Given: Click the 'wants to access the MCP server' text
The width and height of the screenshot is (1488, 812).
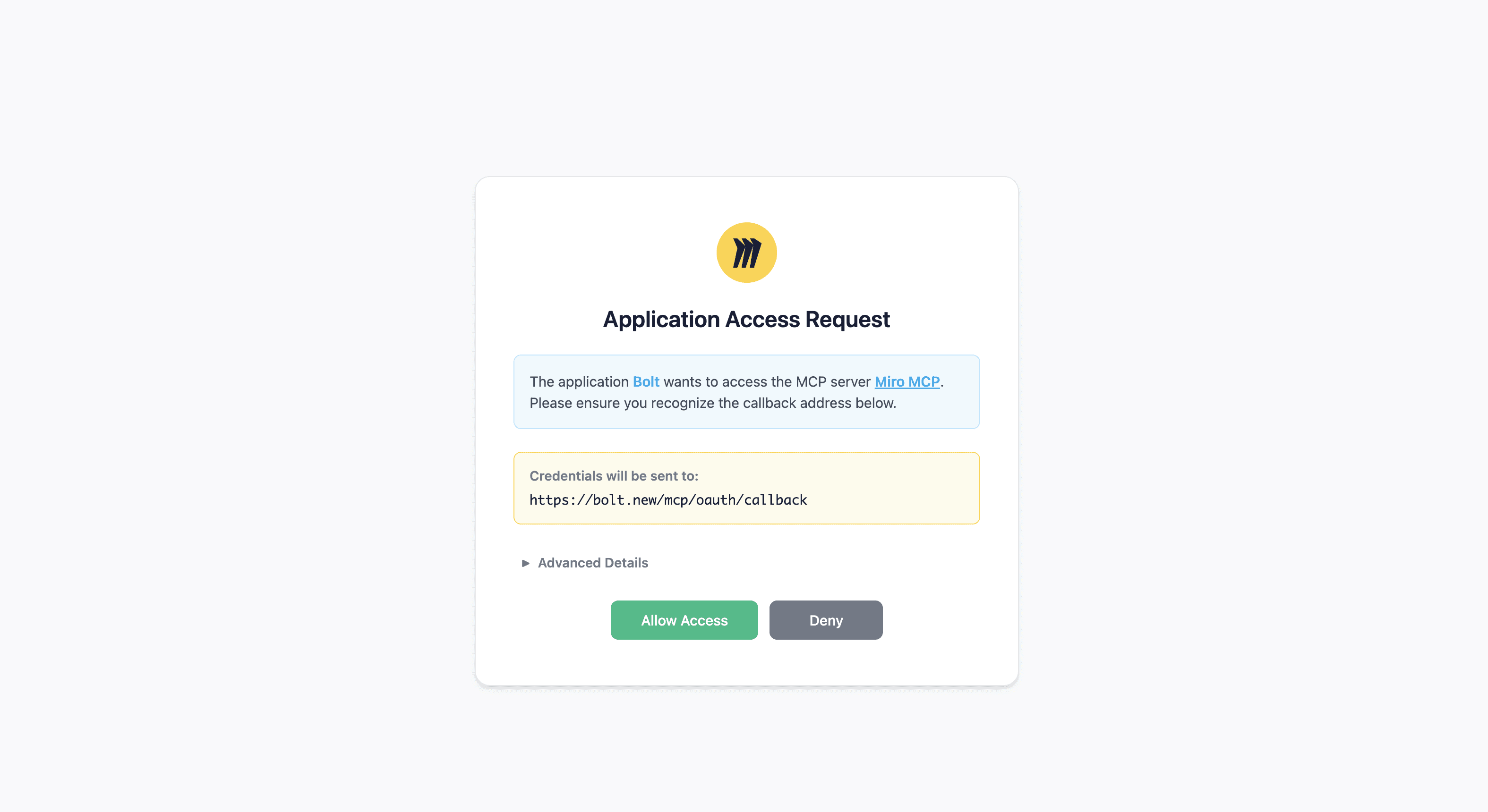Looking at the screenshot, I should [767, 381].
